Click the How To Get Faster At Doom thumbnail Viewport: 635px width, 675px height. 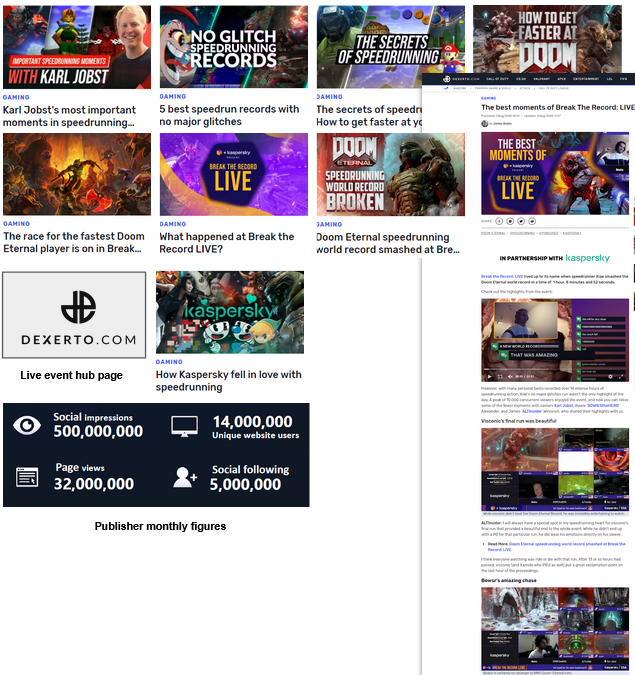tap(547, 39)
